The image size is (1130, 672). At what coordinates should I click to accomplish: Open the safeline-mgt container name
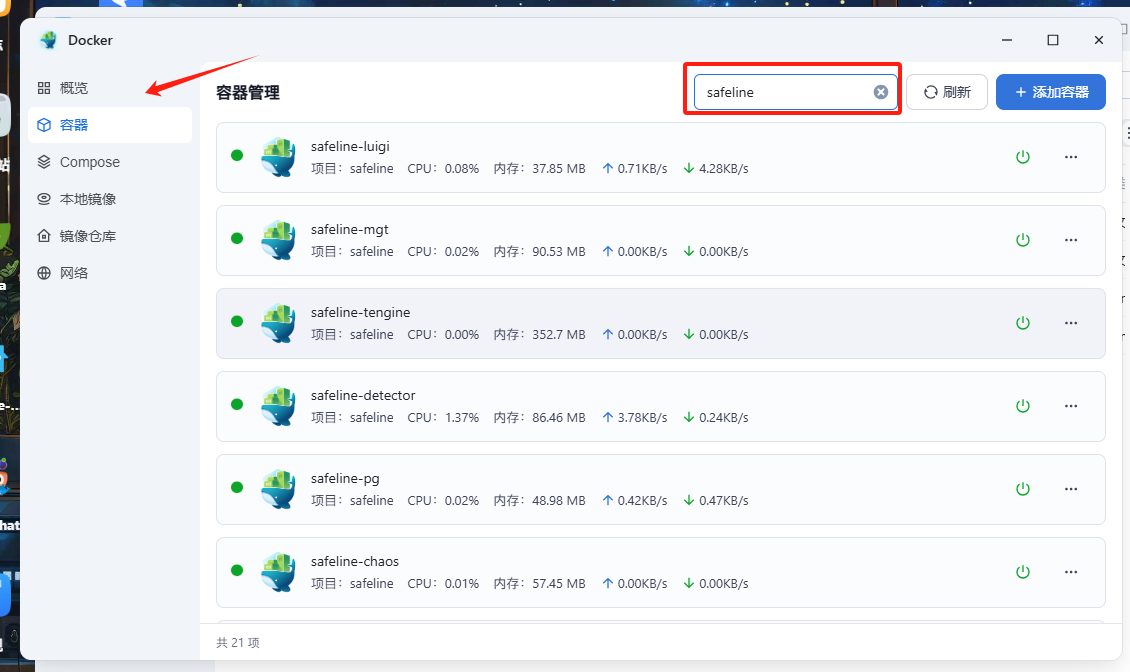350,229
